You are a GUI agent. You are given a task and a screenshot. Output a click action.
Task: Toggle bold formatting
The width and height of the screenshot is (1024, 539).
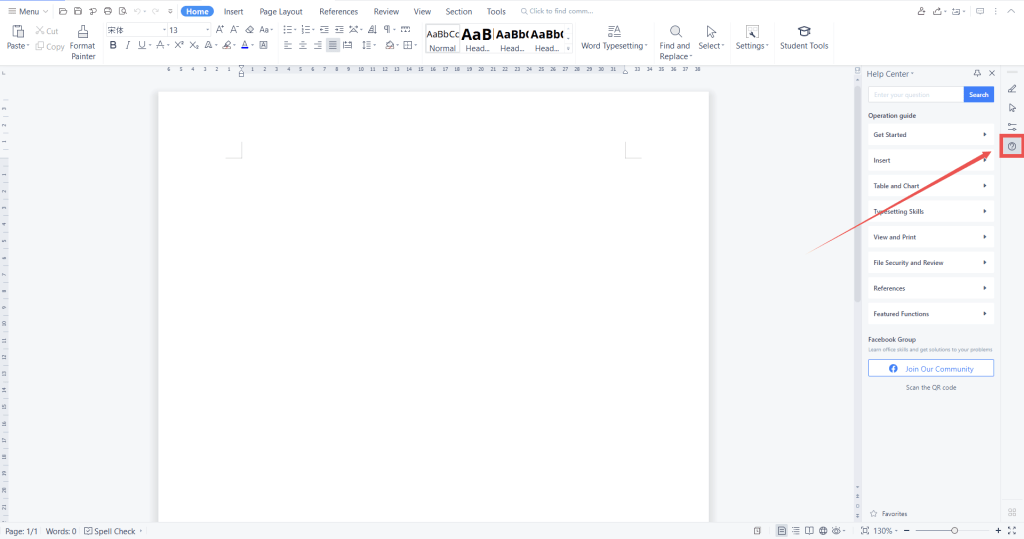pyautogui.click(x=113, y=45)
